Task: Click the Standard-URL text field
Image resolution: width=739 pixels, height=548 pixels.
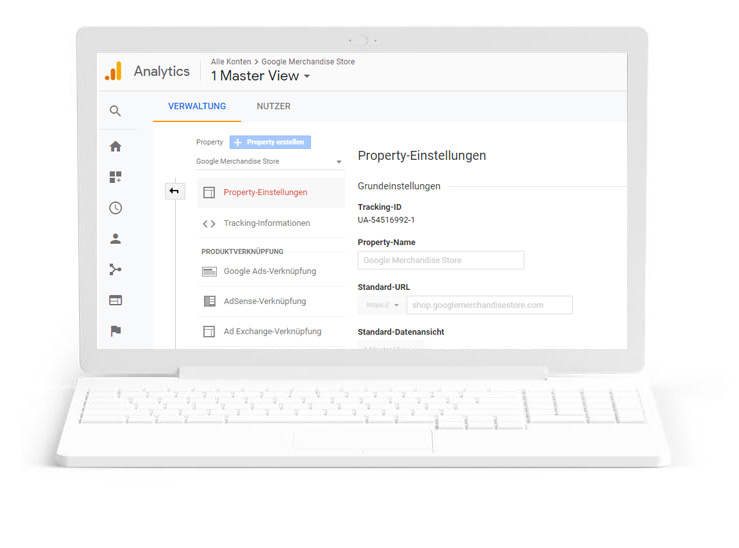Action: (x=490, y=305)
